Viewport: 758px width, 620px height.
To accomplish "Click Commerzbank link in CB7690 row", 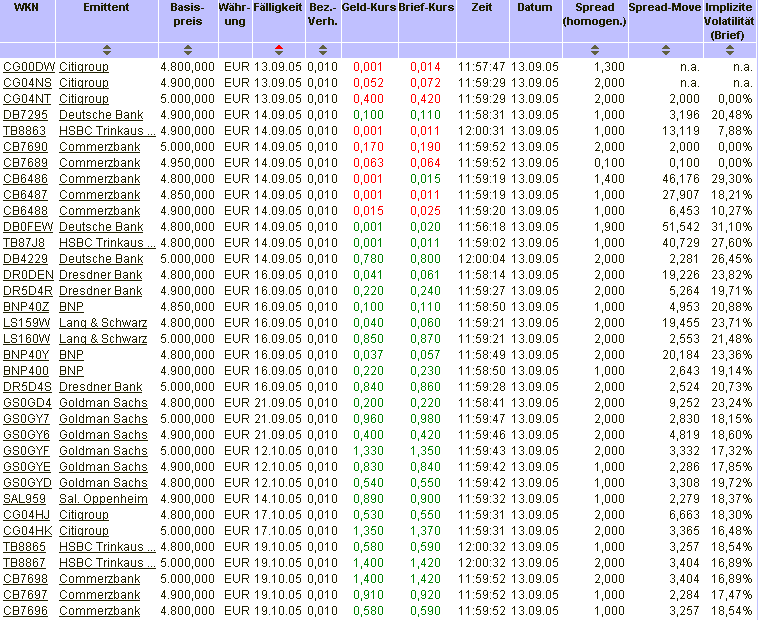I will tap(100, 146).
